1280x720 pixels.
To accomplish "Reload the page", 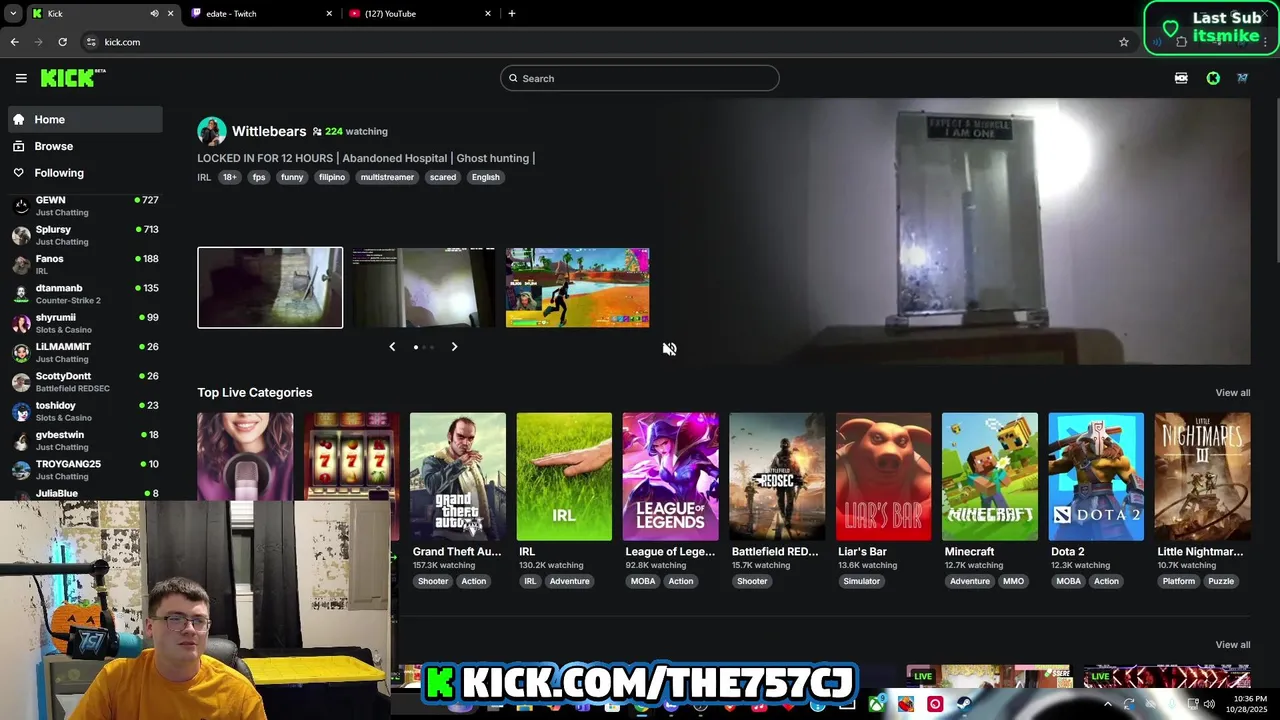I will pyautogui.click(x=62, y=42).
